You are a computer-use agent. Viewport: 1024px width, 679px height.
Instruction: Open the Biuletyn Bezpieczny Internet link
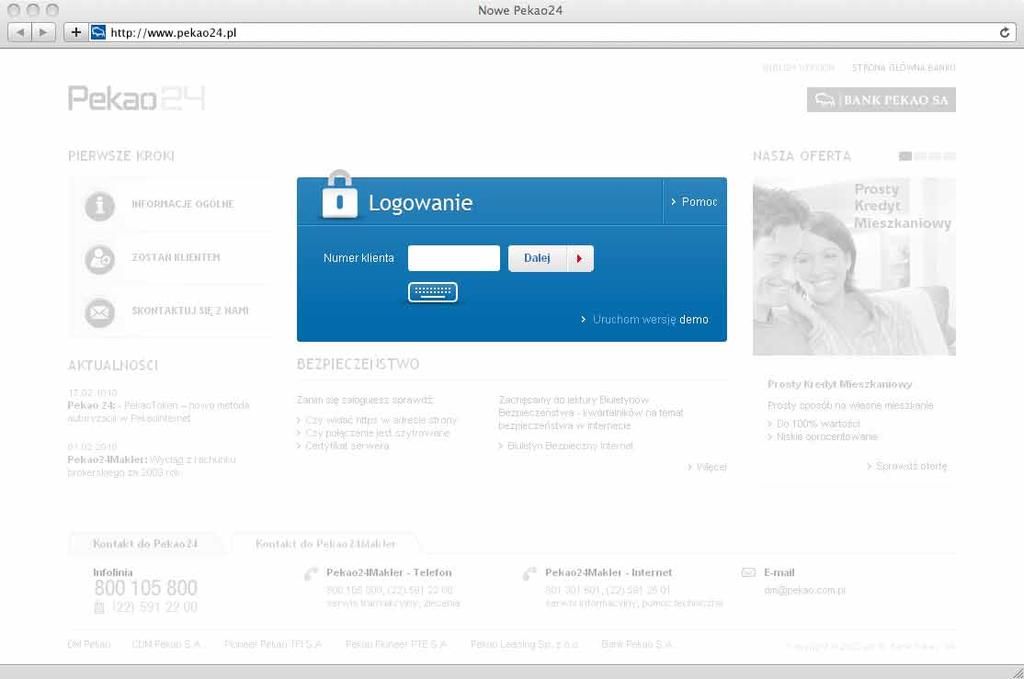(566, 446)
